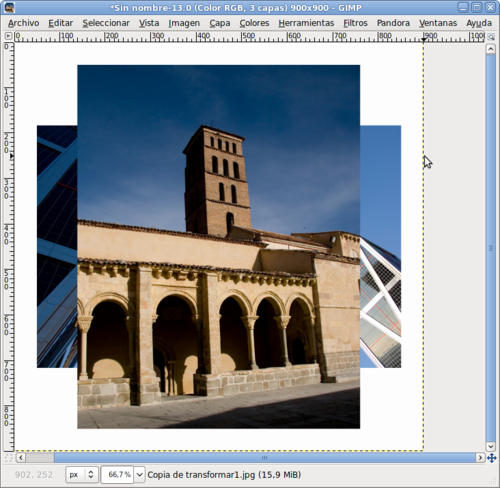The width and height of the screenshot is (500, 488).
Task: Click the horizontal scrollbar thumb
Action: (265, 458)
